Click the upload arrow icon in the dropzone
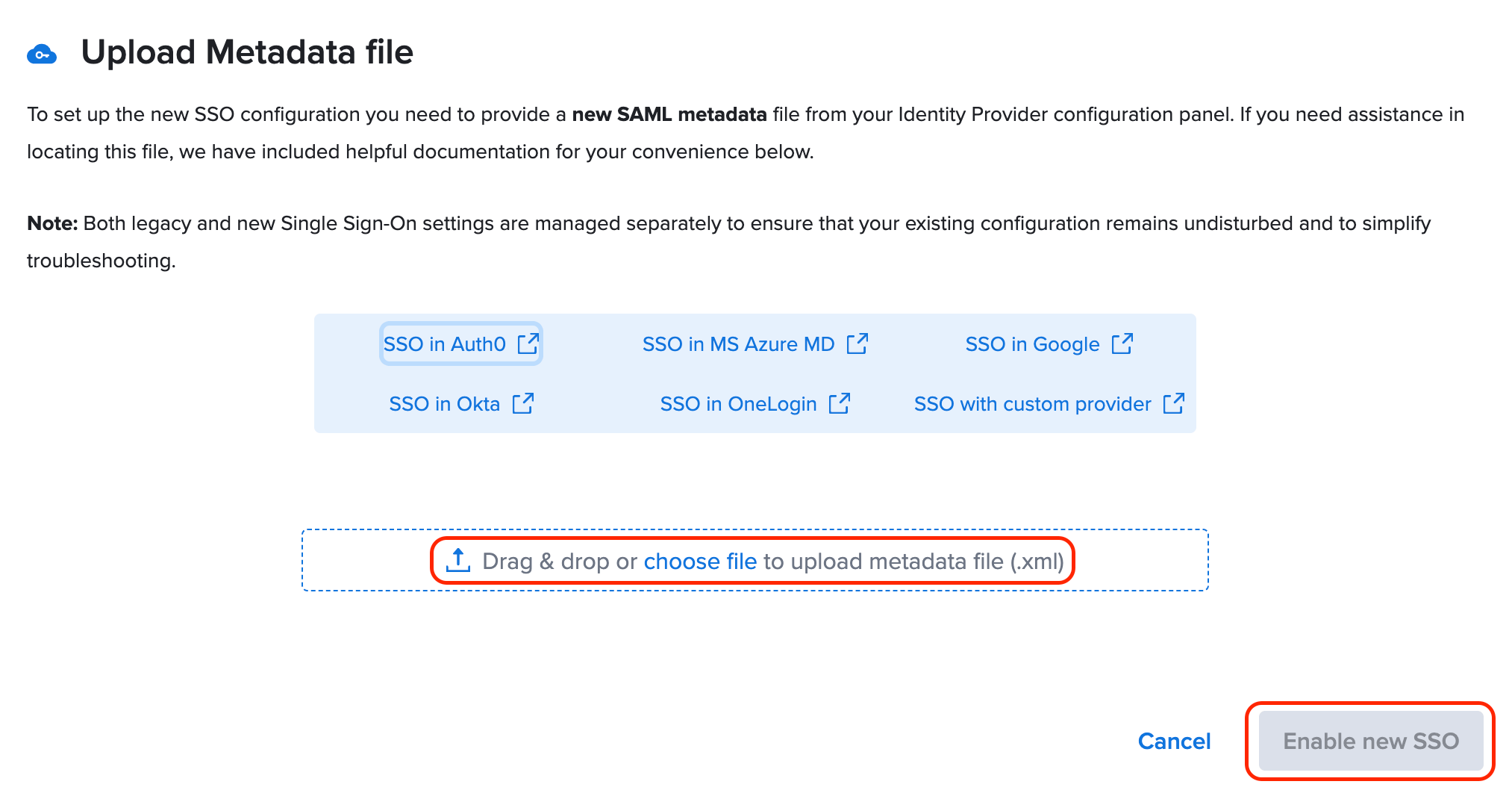The image size is (1512, 799). point(457,560)
